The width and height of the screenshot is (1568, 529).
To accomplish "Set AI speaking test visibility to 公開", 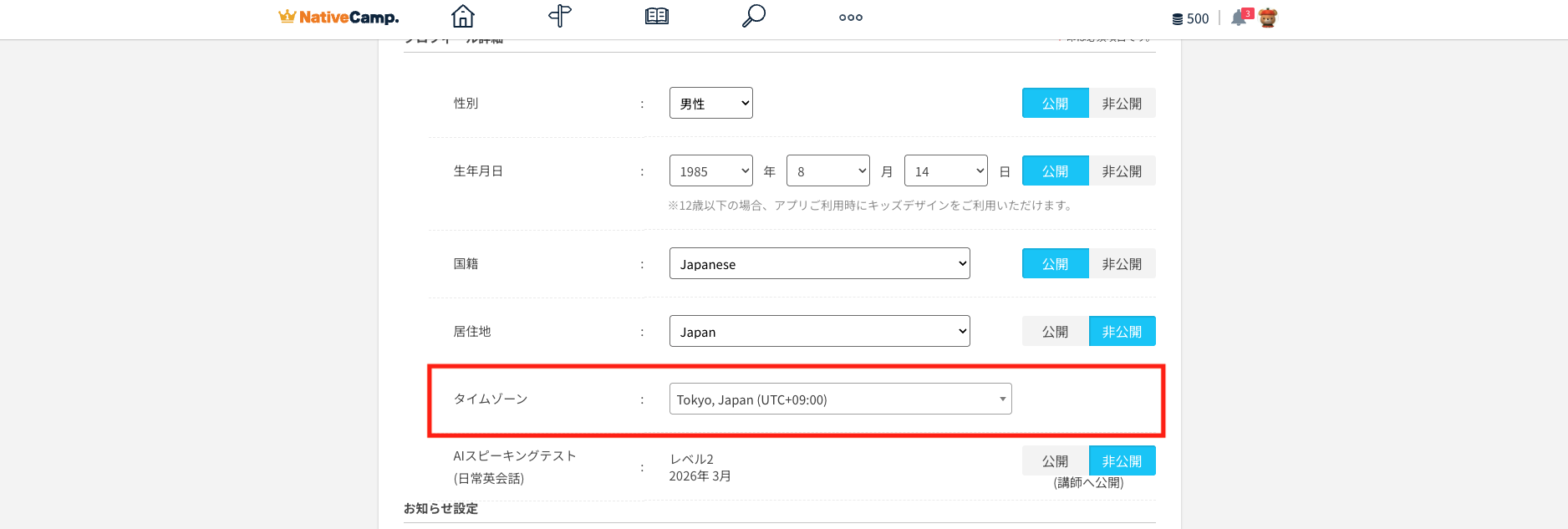I will point(1055,461).
